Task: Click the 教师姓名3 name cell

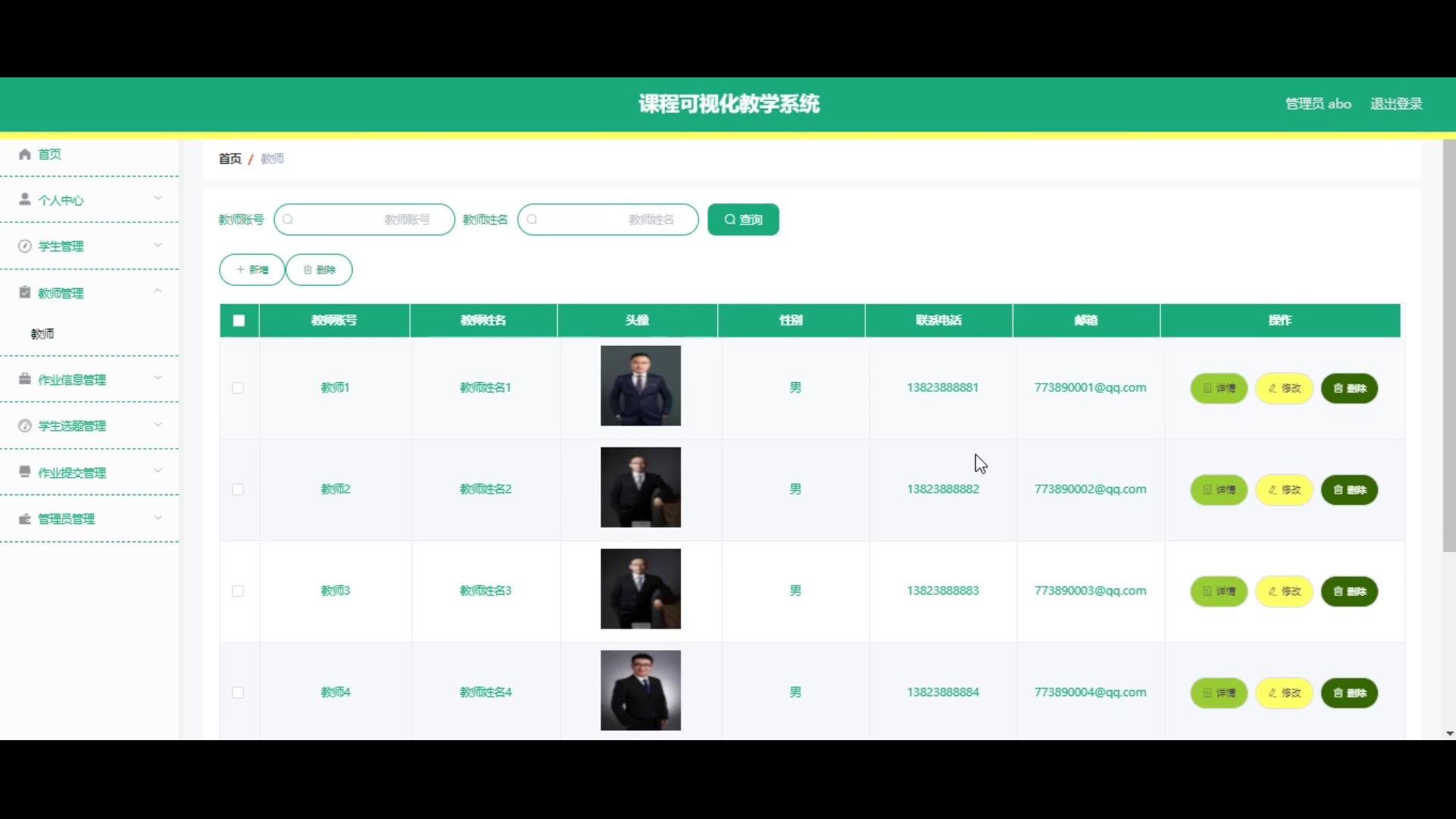Action: [x=485, y=591]
